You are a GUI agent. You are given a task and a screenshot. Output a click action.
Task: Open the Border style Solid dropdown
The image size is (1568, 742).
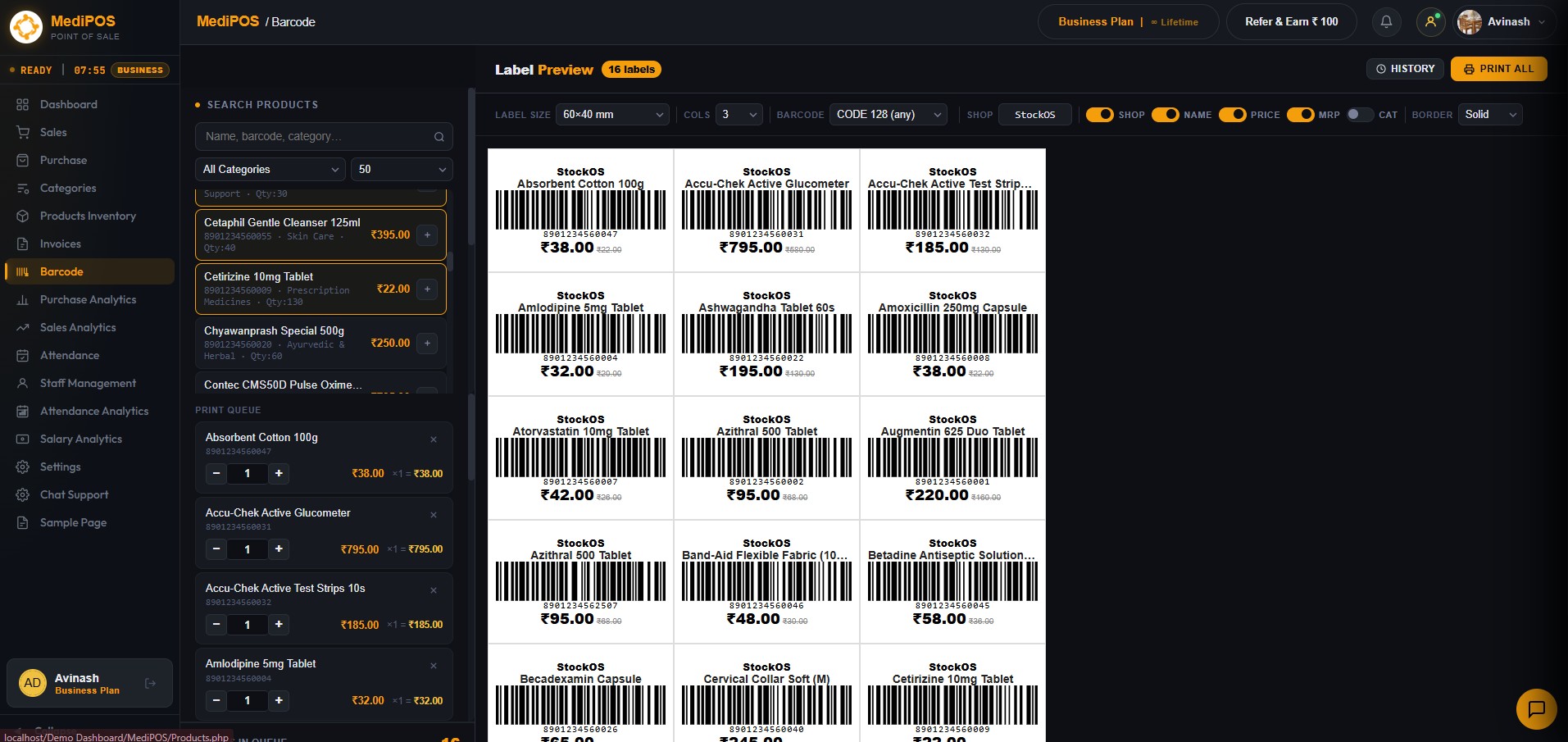click(x=1490, y=115)
